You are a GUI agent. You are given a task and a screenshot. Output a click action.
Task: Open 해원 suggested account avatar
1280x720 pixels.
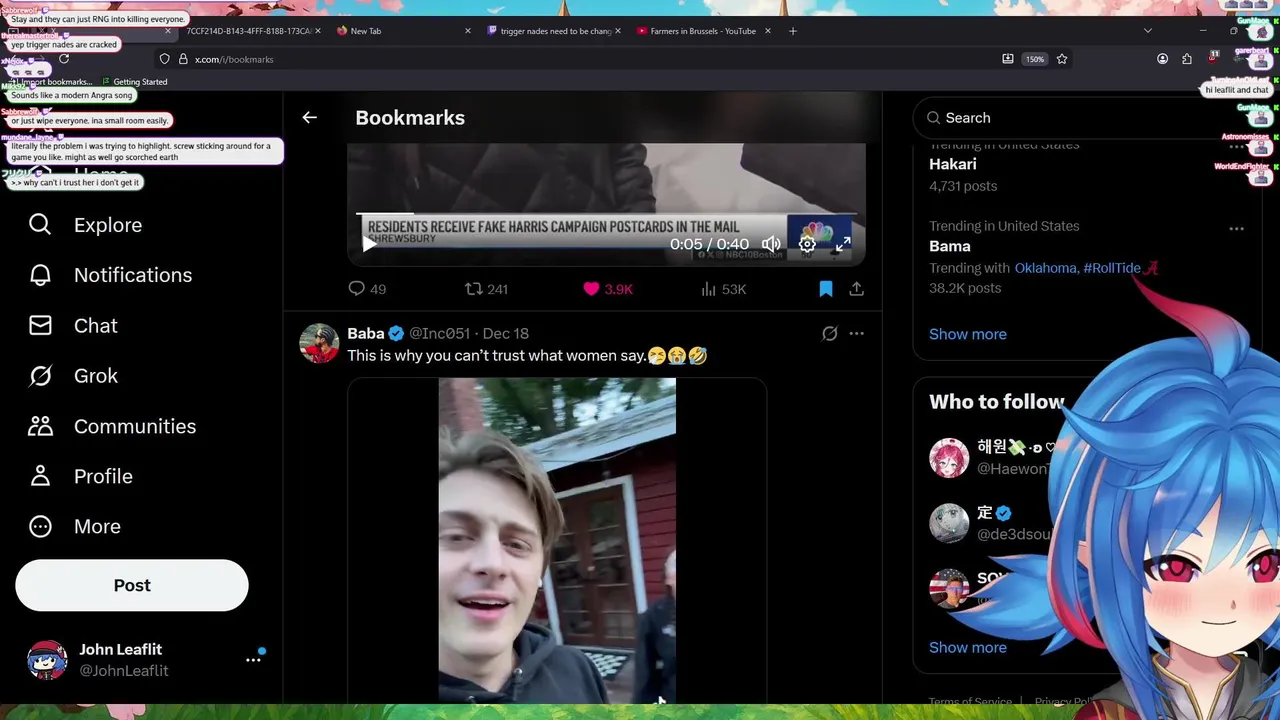[949, 458]
